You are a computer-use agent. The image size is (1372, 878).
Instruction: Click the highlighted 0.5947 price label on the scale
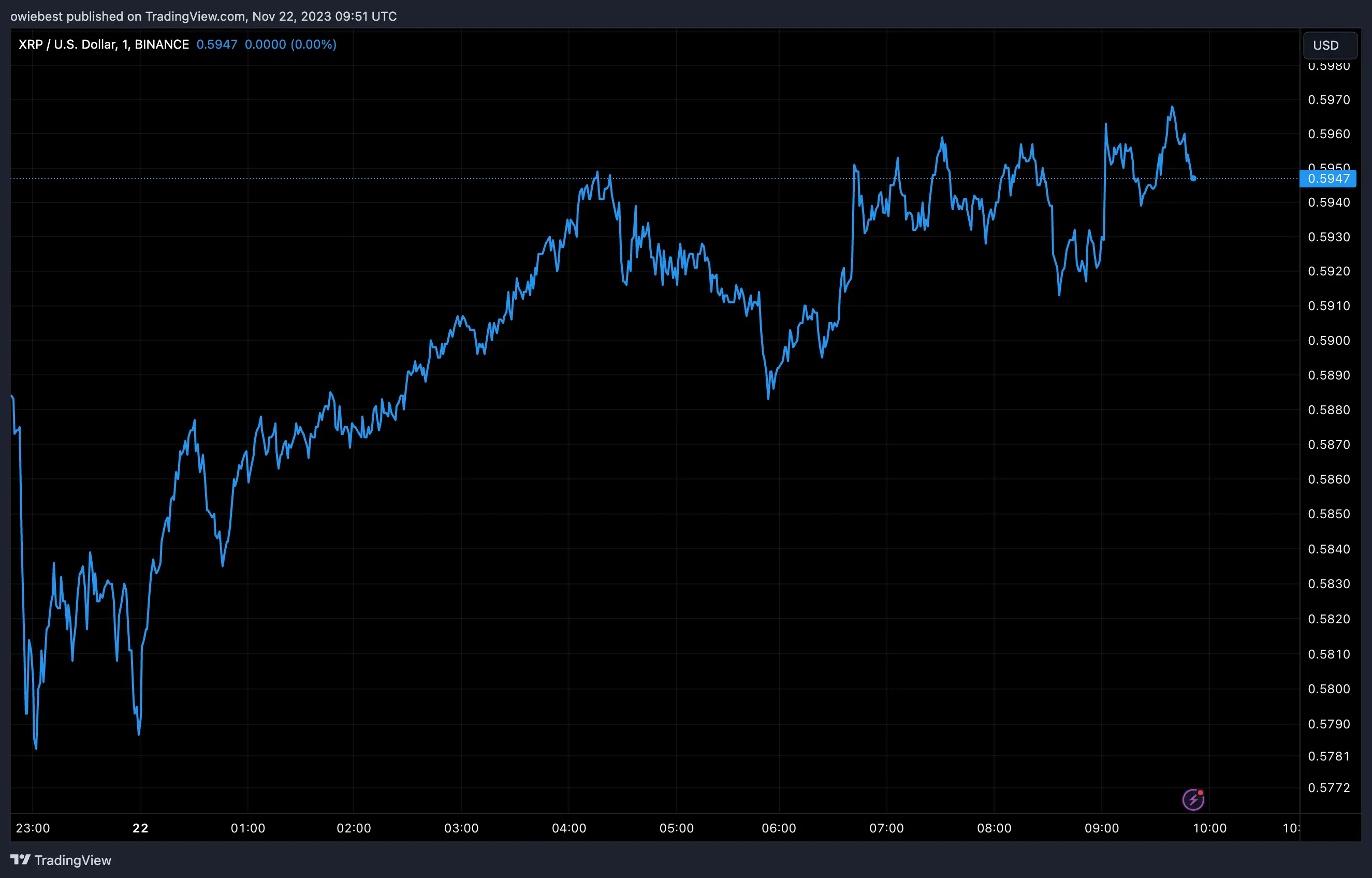1329,179
